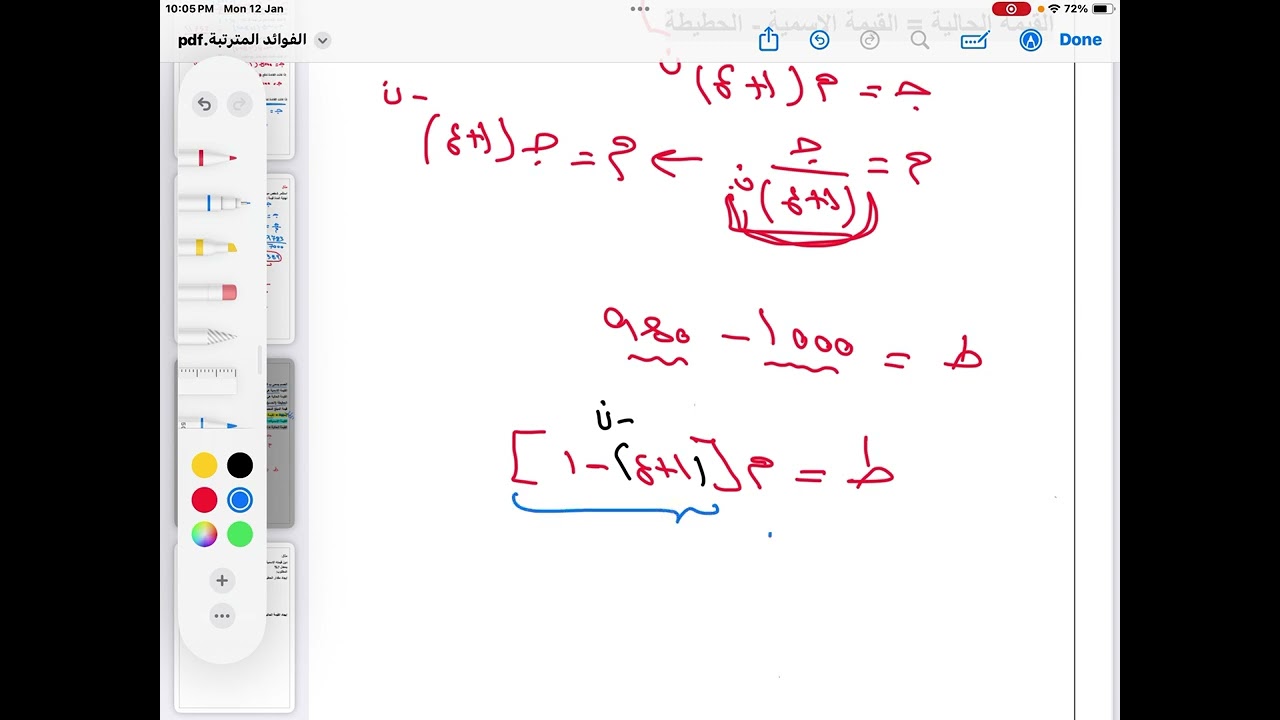Add a new tool with plus button
The width and height of the screenshot is (1280, 720).
(222, 580)
